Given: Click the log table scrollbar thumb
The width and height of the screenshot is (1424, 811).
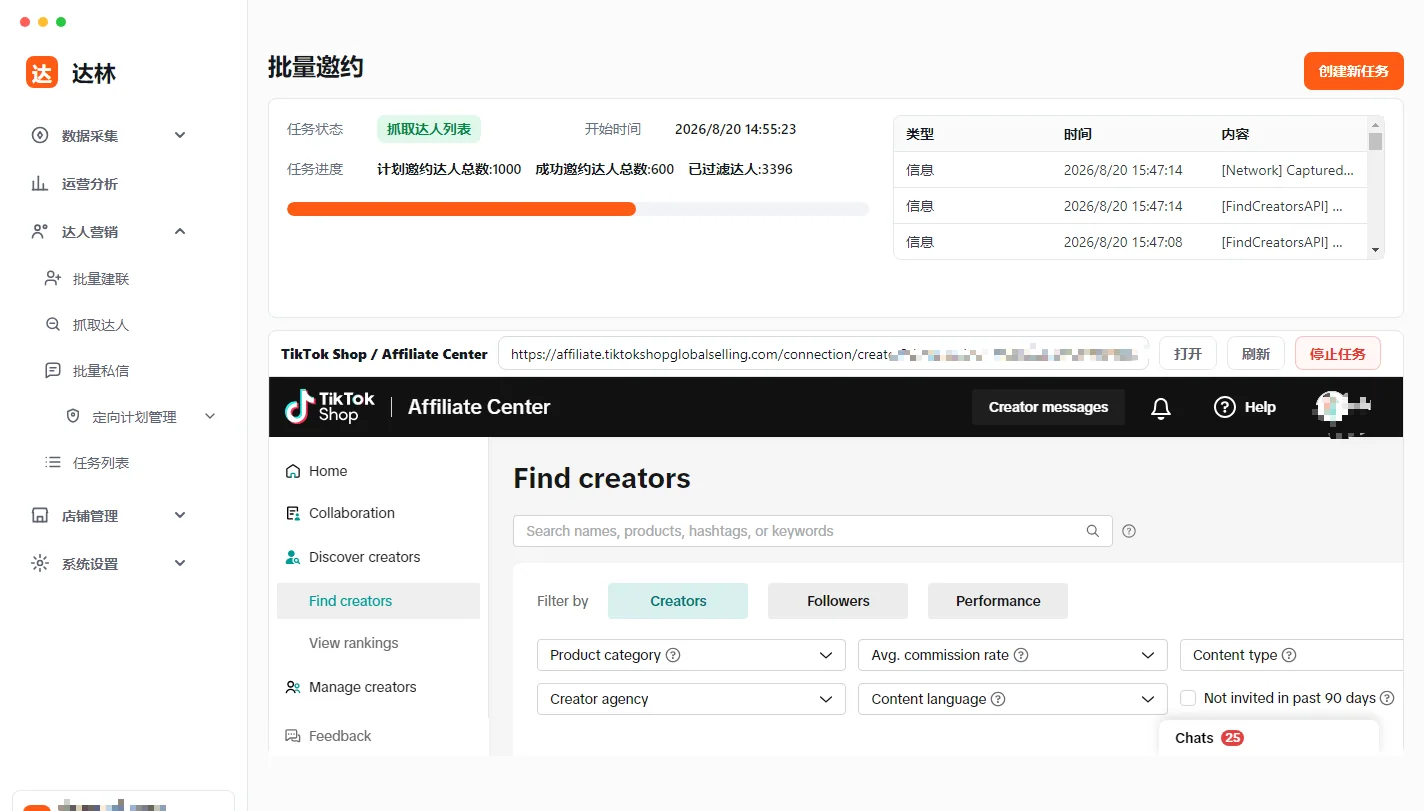Looking at the screenshot, I should (x=1376, y=141).
